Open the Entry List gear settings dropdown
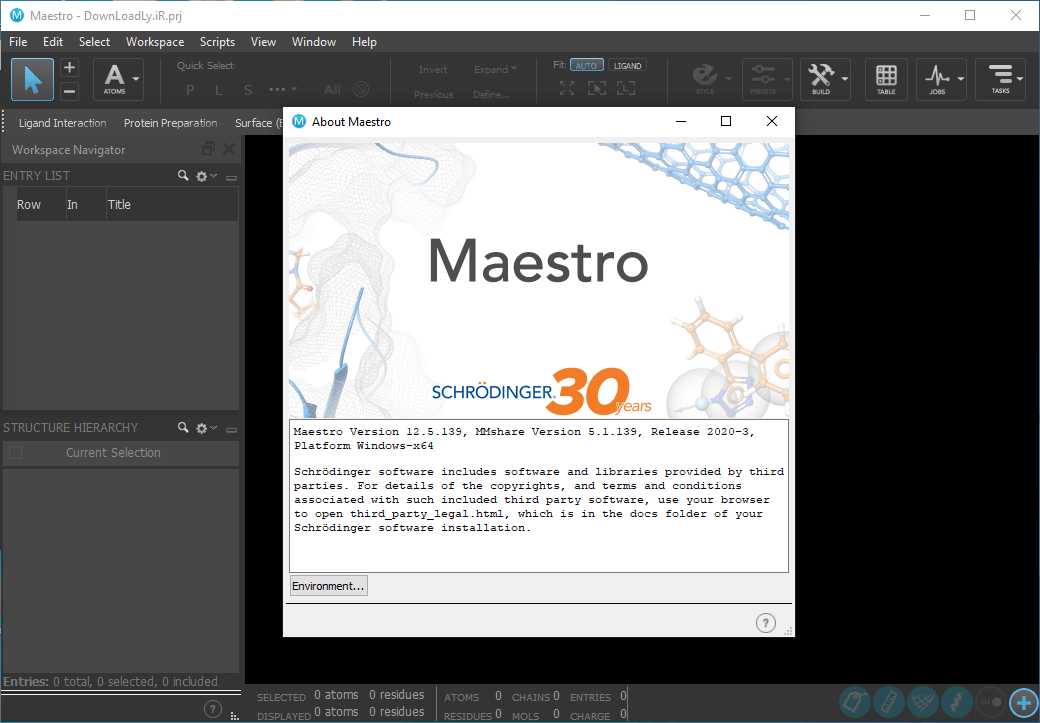 205,176
